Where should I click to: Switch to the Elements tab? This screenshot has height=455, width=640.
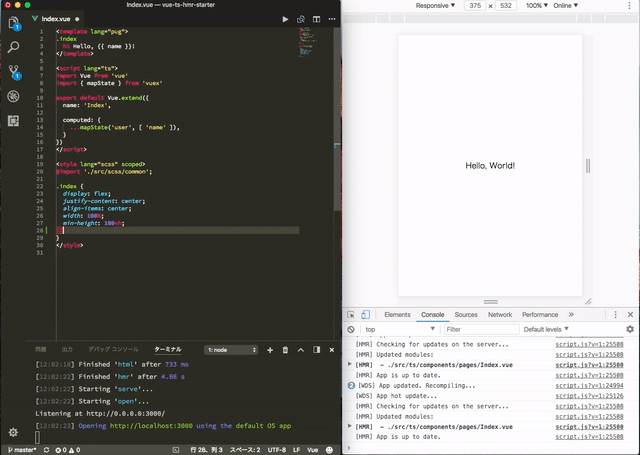(x=397, y=315)
